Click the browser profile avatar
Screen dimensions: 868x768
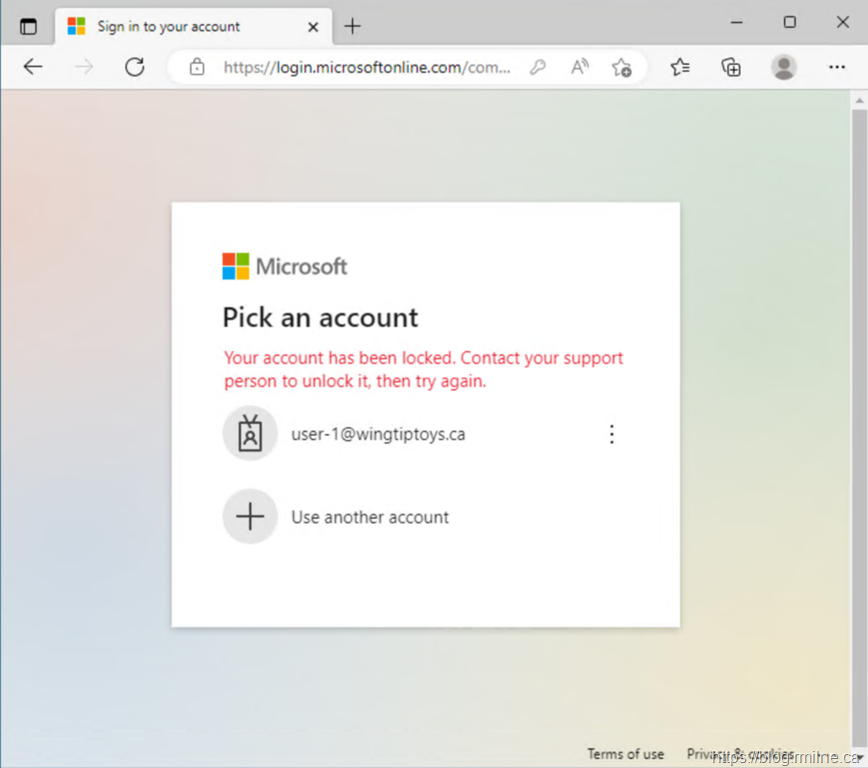point(784,67)
